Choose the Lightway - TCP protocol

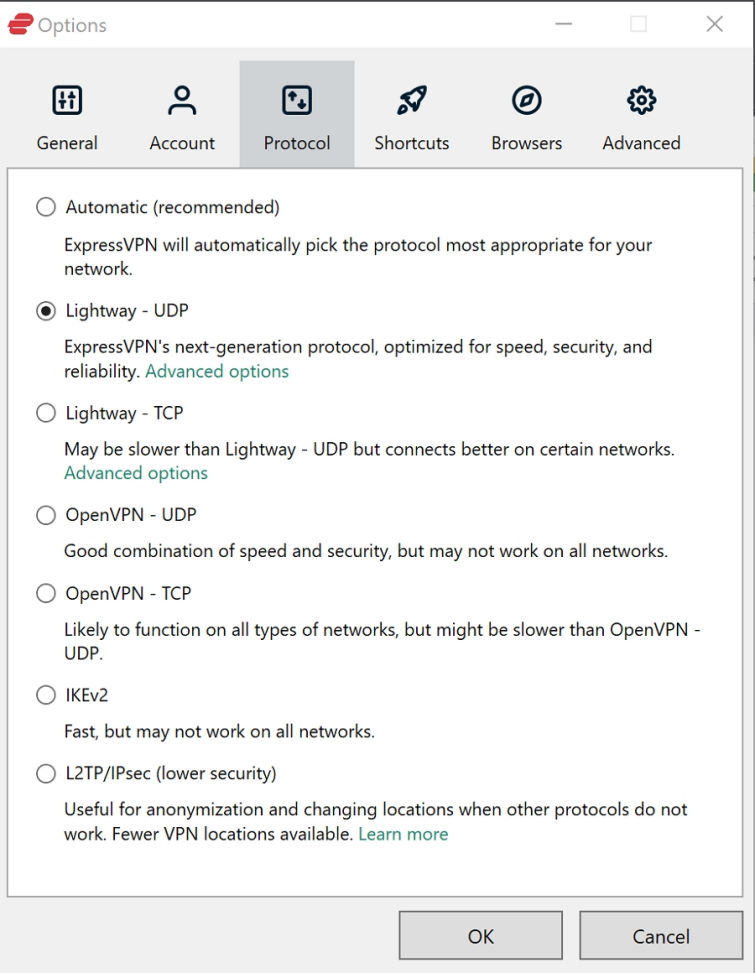(x=45, y=412)
